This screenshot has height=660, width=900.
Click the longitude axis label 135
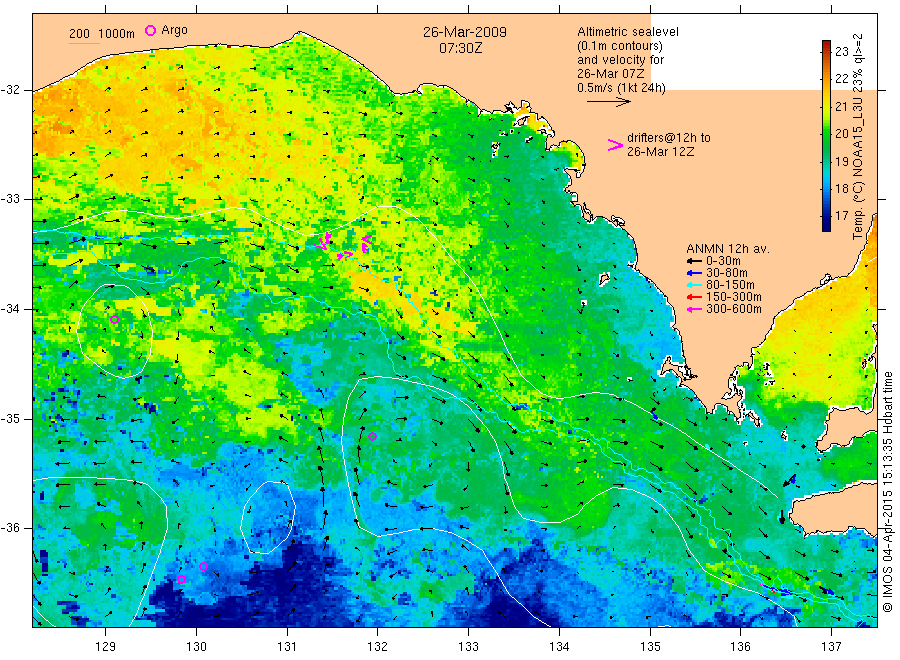pos(650,647)
